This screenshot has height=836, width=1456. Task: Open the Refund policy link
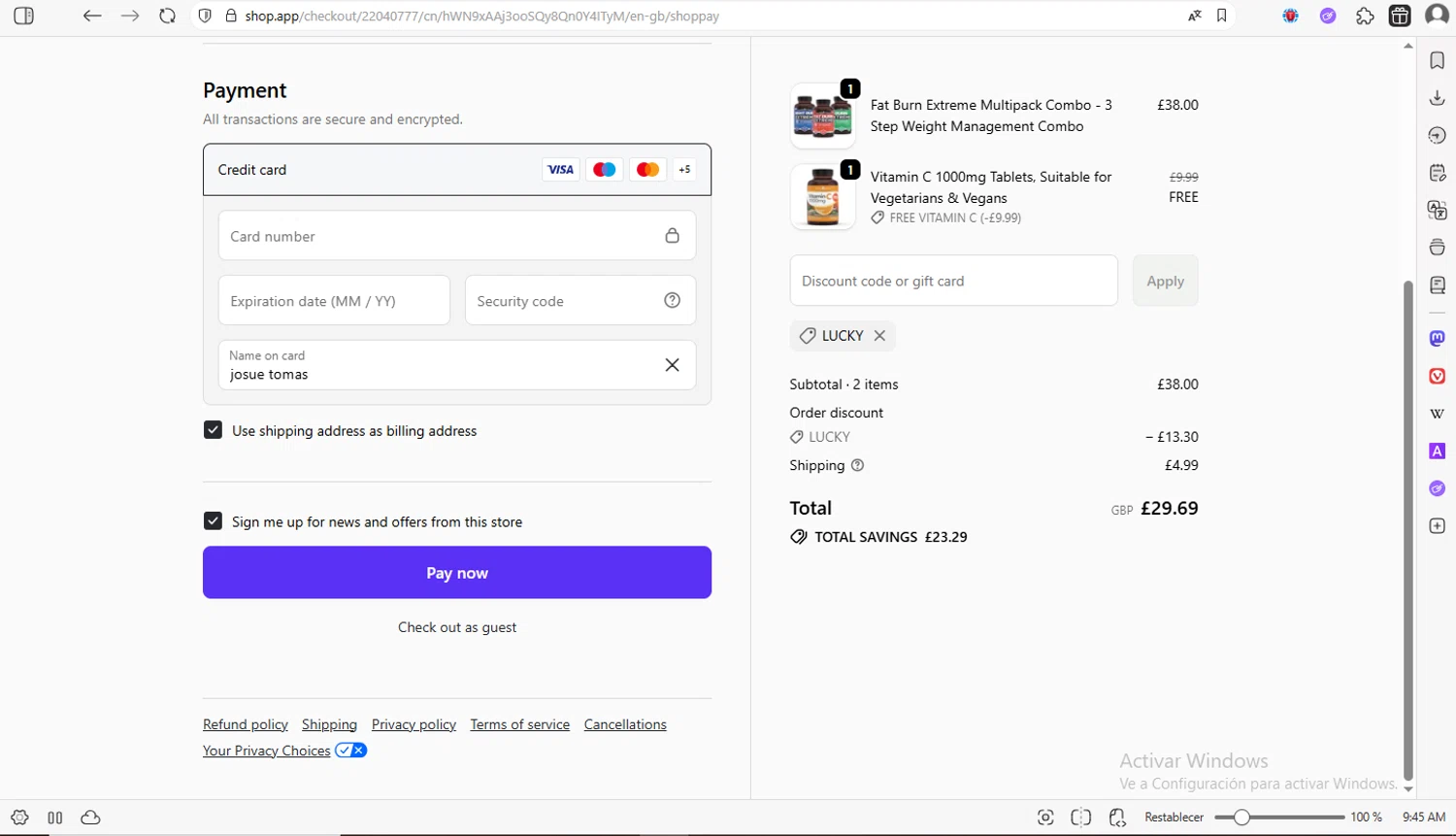tap(246, 724)
